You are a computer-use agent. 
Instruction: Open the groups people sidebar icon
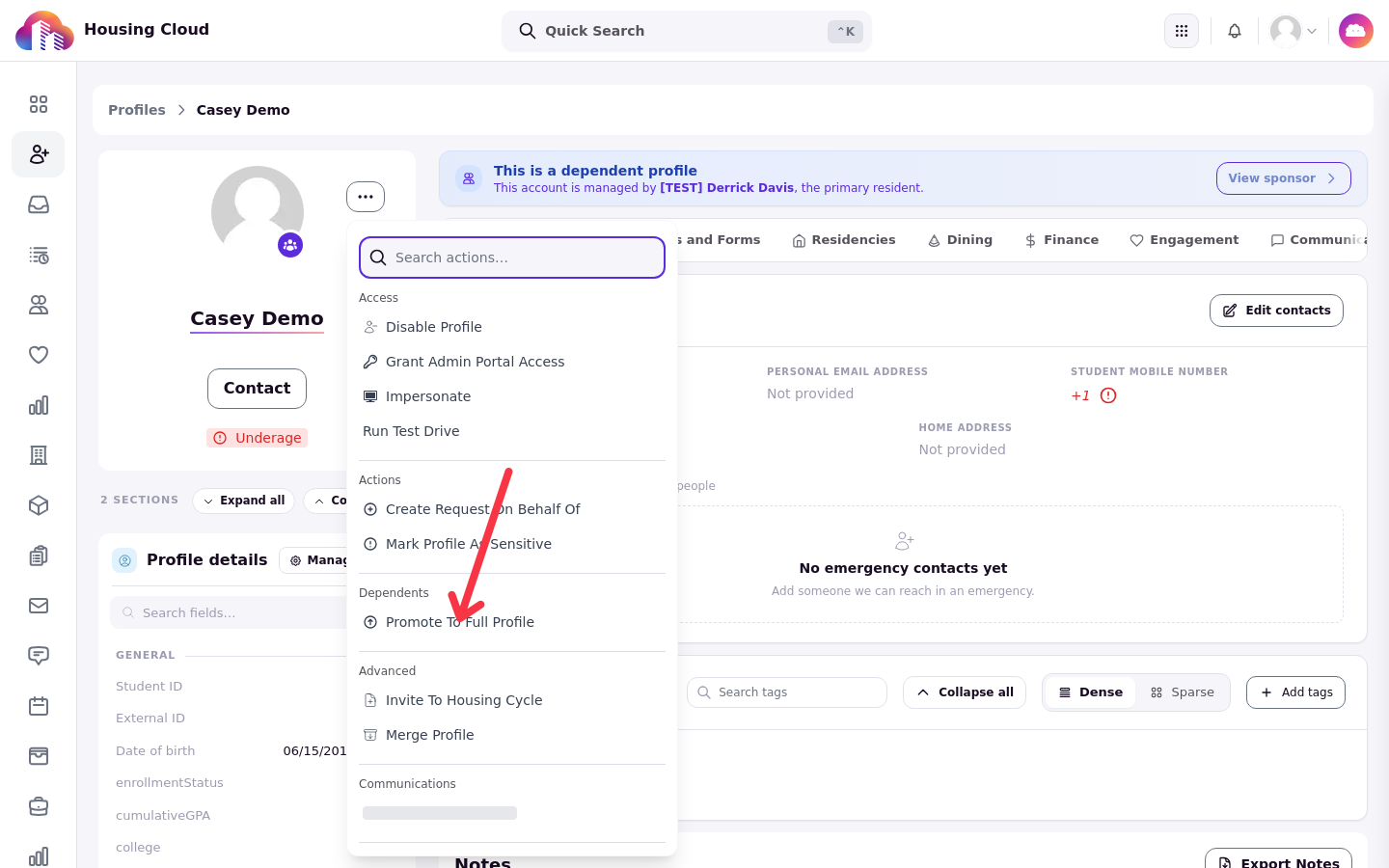click(39, 305)
